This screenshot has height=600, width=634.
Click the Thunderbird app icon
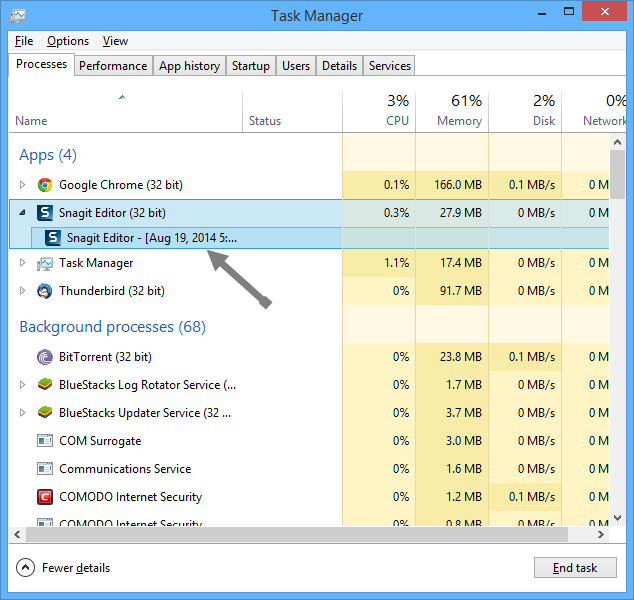45,291
